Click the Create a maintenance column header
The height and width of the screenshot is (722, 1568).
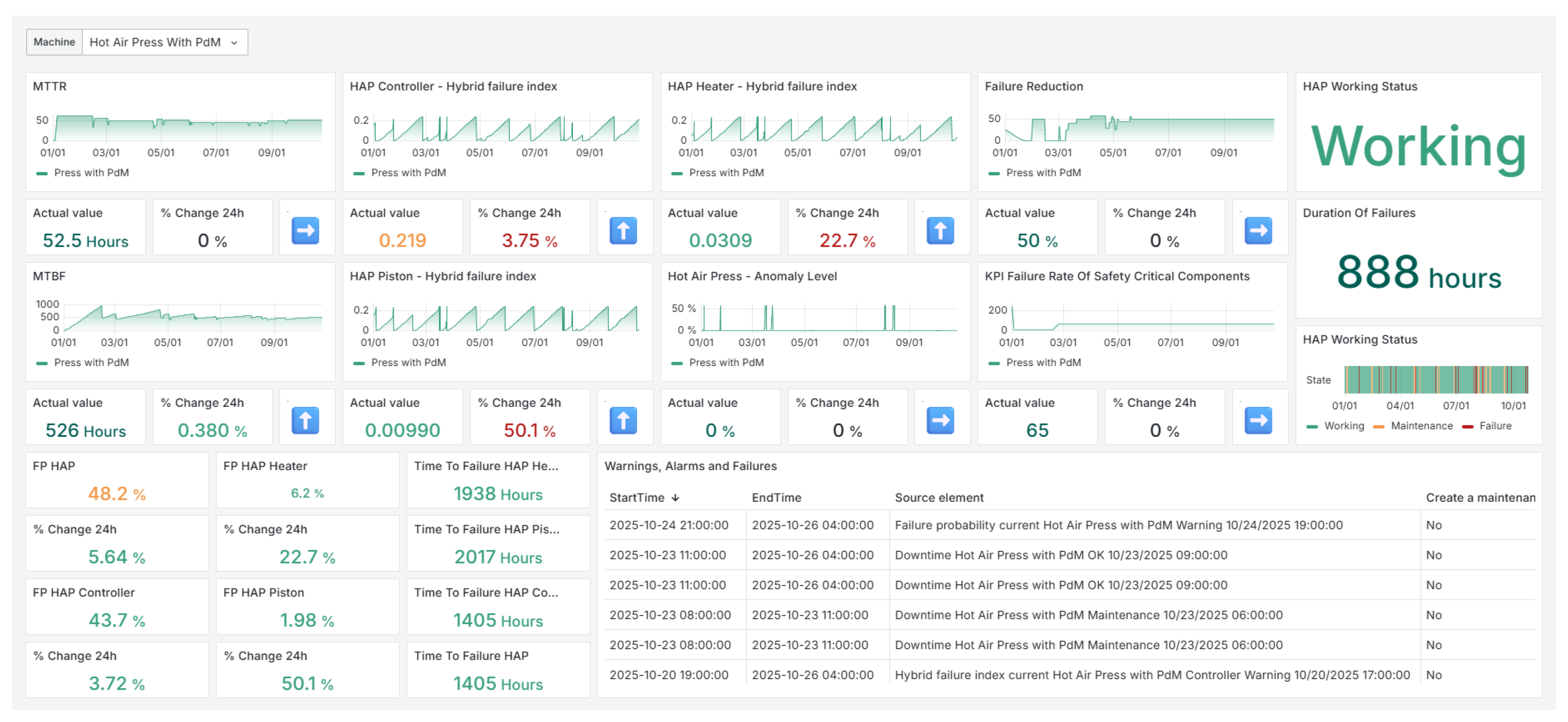pos(1480,498)
